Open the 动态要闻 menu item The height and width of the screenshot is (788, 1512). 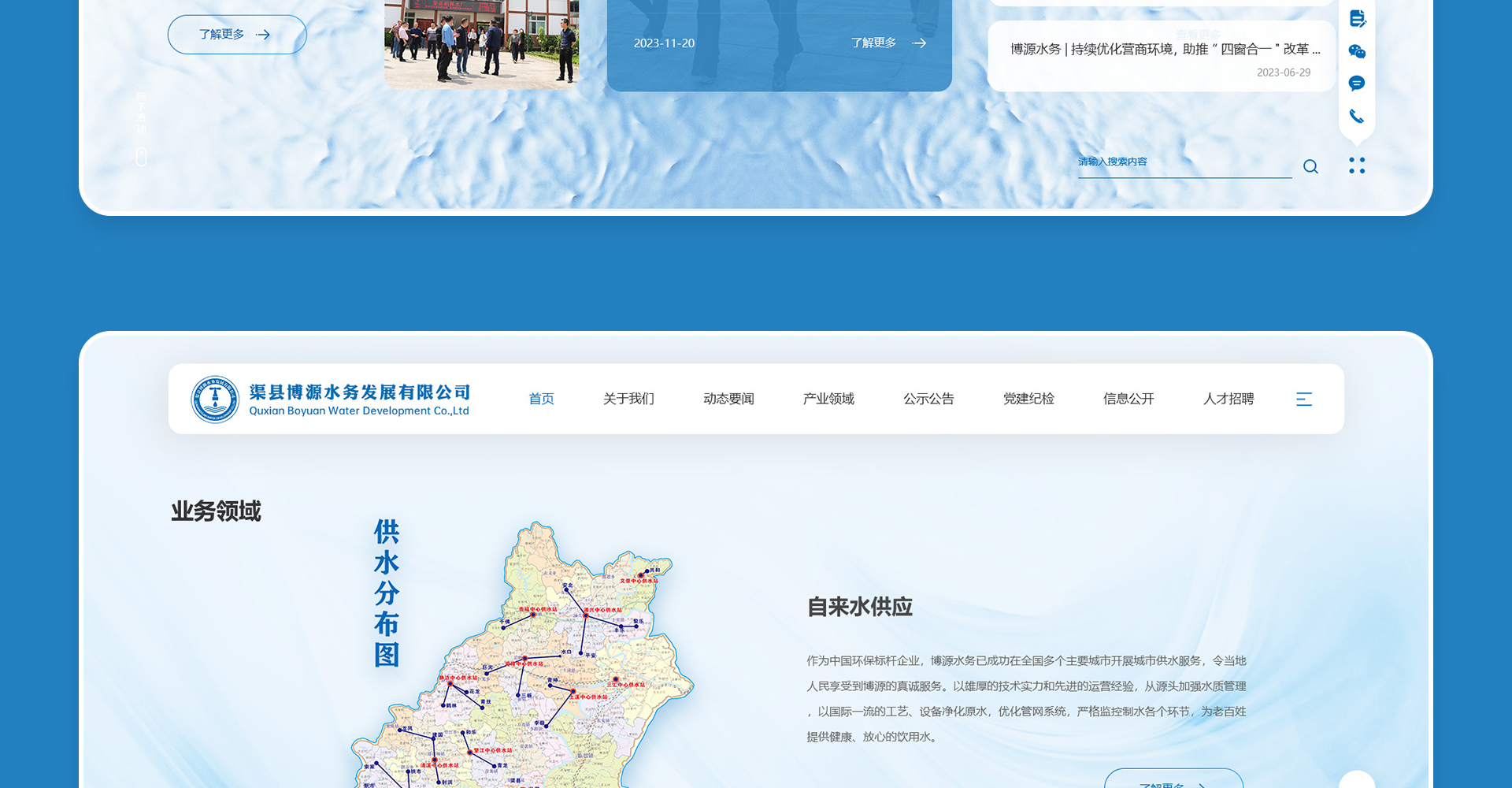pyautogui.click(x=728, y=399)
